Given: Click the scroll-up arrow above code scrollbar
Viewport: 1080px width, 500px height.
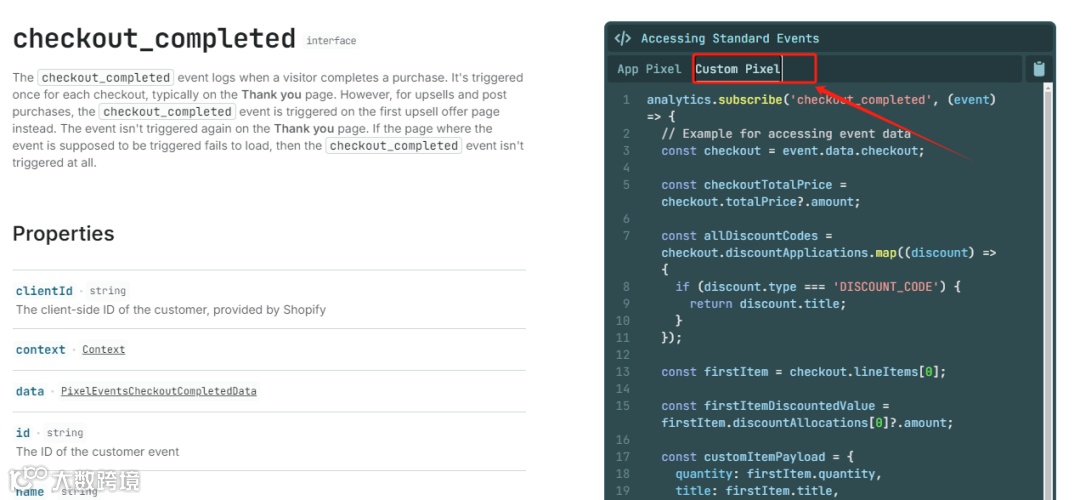Looking at the screenshot, I should pos(1049,89).
